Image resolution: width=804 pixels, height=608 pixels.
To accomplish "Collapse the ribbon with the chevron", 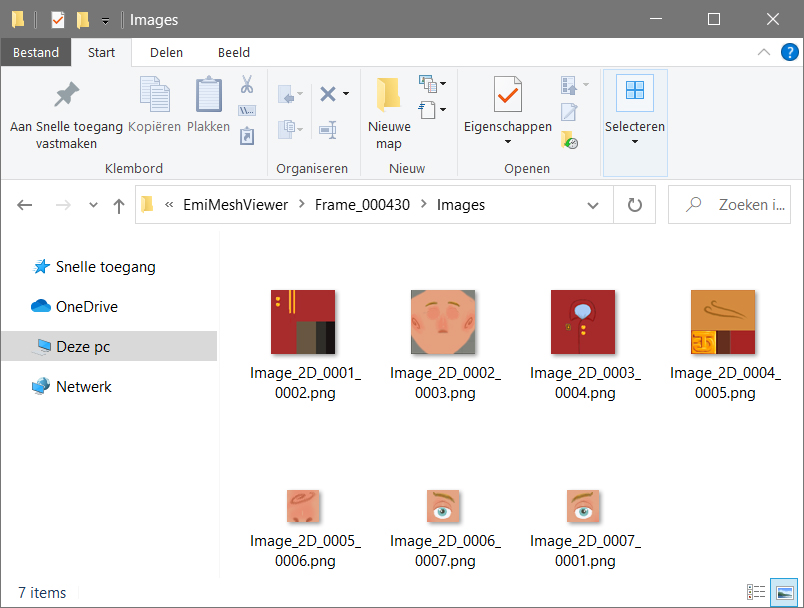I will pos(763,52).
